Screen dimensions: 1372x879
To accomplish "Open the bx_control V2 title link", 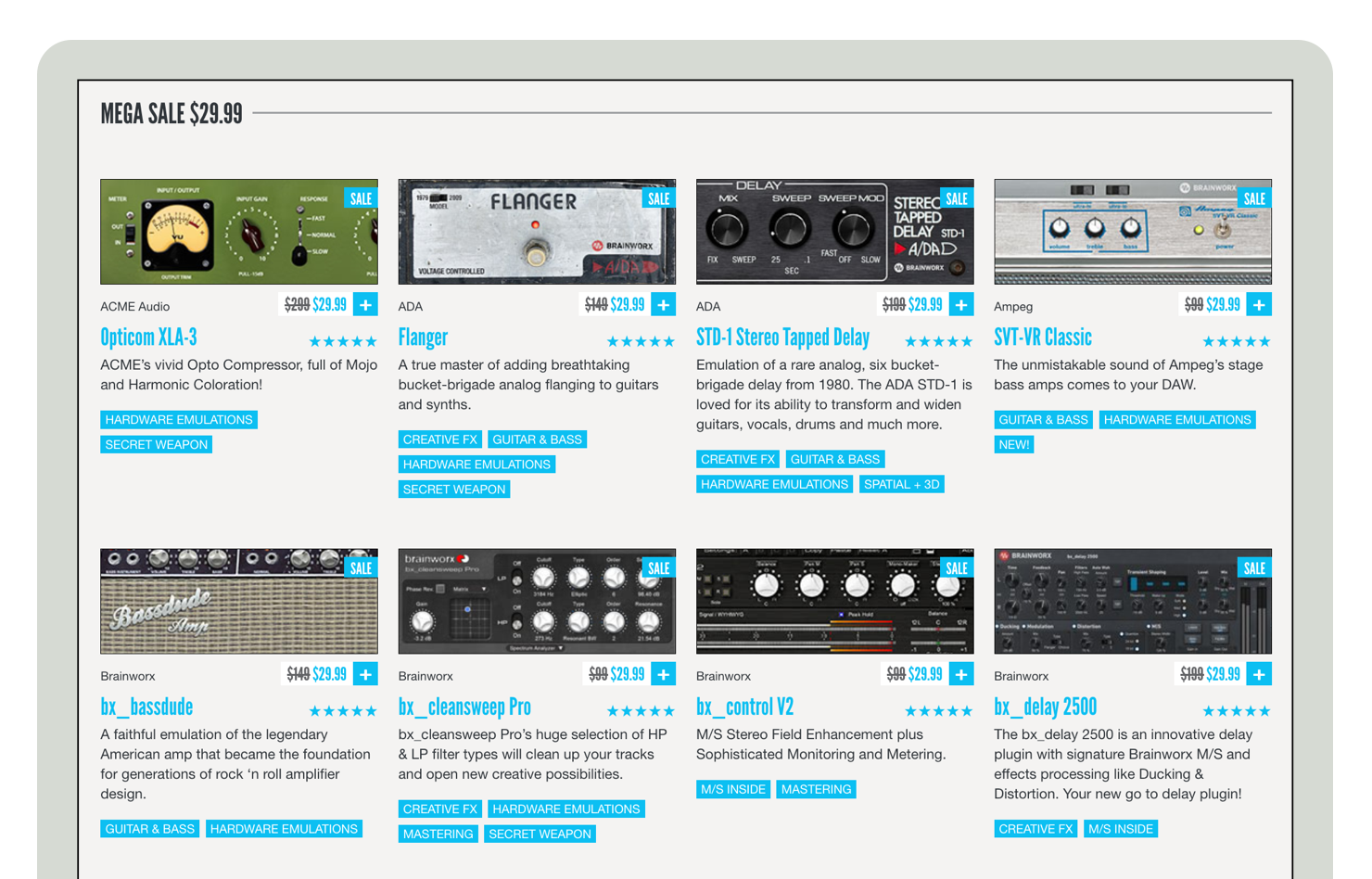I will (x=744, y=707).
